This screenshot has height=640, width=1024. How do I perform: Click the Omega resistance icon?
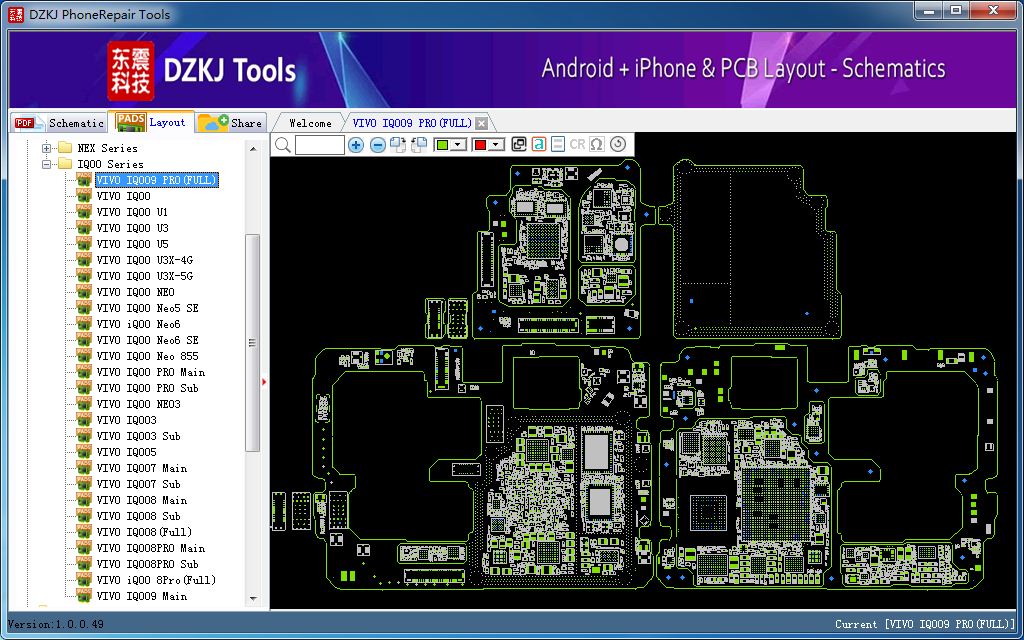coord(597,145)
